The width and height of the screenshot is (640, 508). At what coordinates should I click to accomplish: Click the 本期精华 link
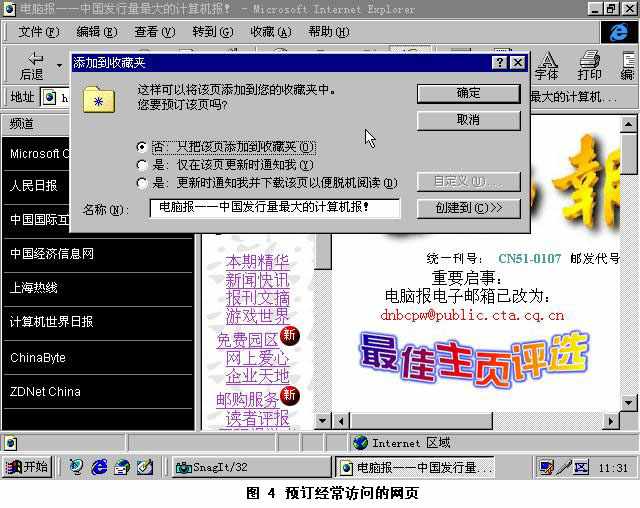coord(258,262)
